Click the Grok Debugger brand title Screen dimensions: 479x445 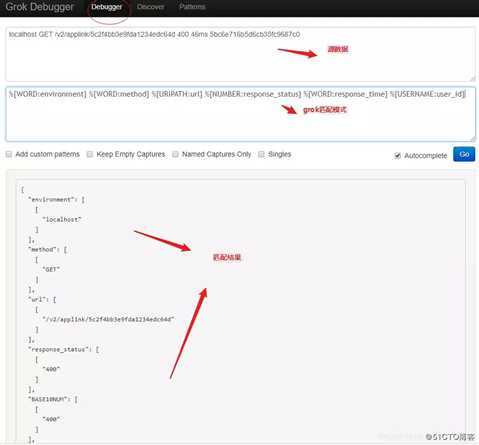tap(40, 7)
